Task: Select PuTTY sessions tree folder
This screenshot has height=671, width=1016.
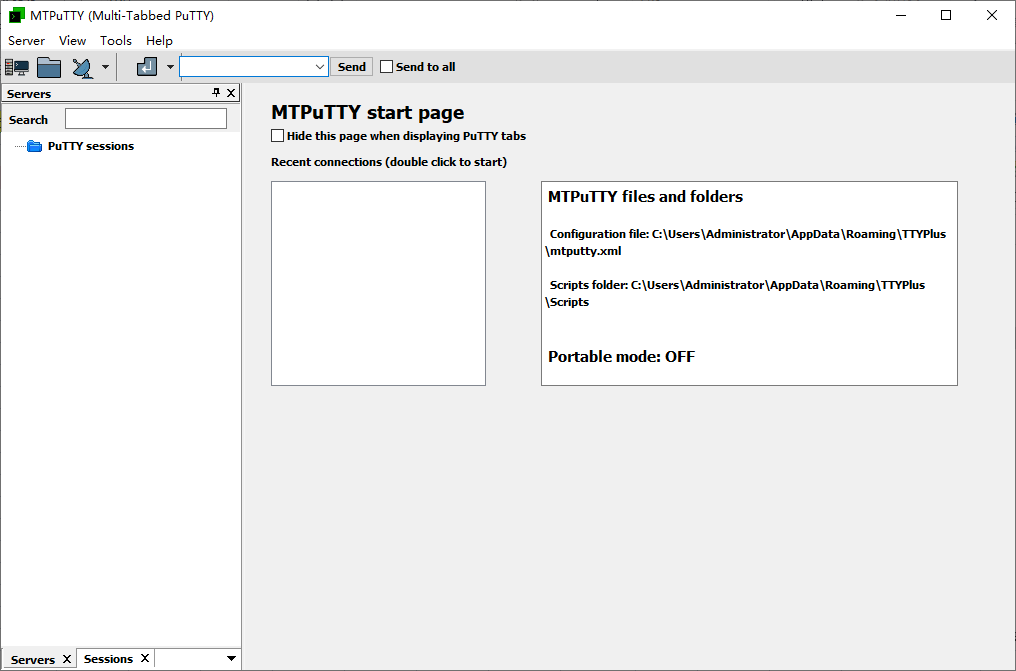Action: tap(91, 146)
